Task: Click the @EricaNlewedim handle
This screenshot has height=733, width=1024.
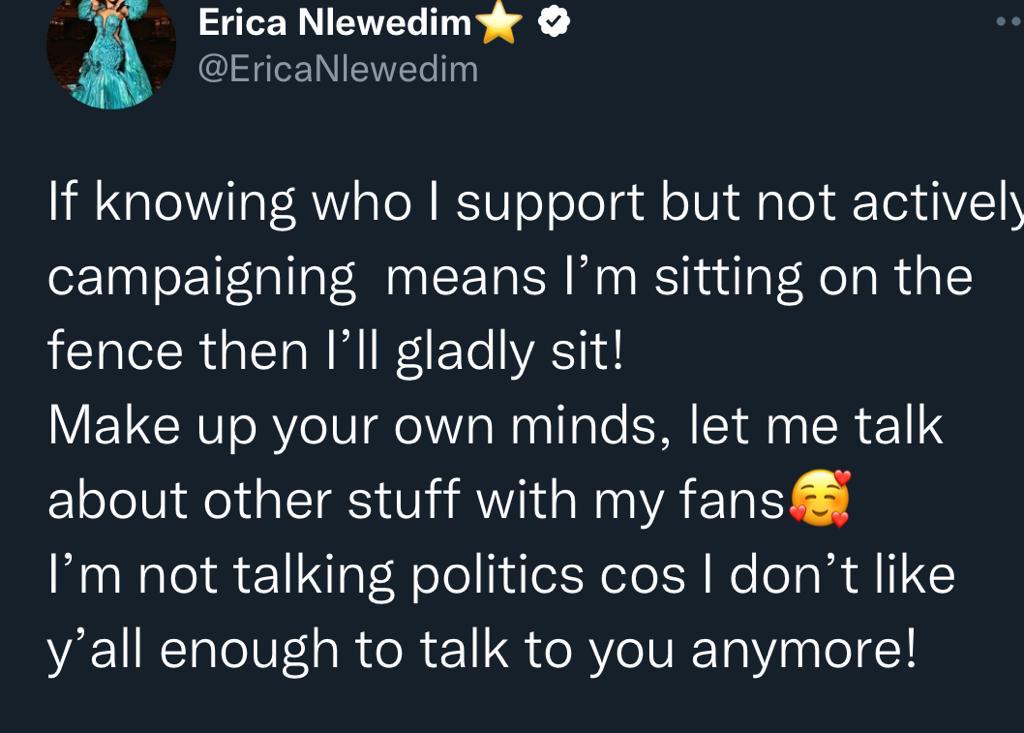Action: [338, 69]
